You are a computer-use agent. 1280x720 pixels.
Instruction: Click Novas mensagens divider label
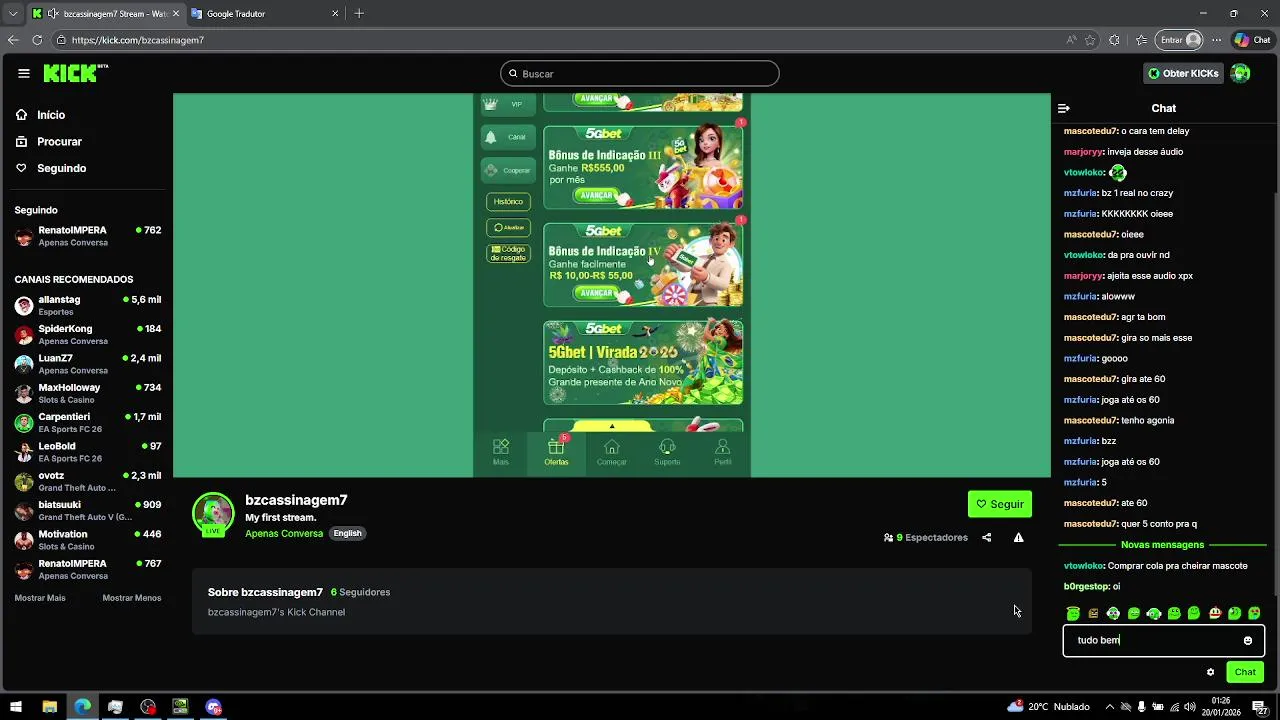click(x=1162, y=545)
